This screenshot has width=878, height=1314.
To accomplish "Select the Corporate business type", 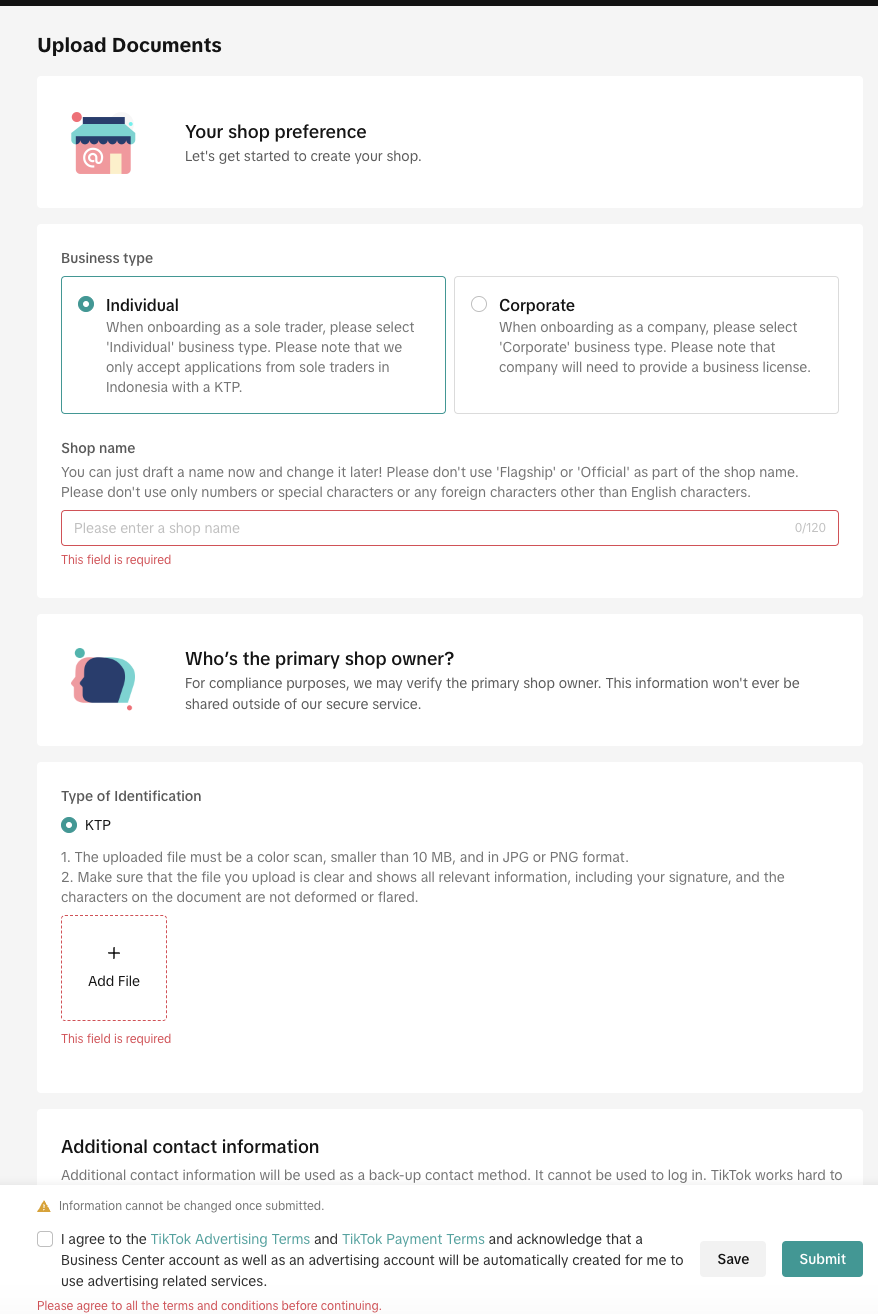I will (480, 305).
